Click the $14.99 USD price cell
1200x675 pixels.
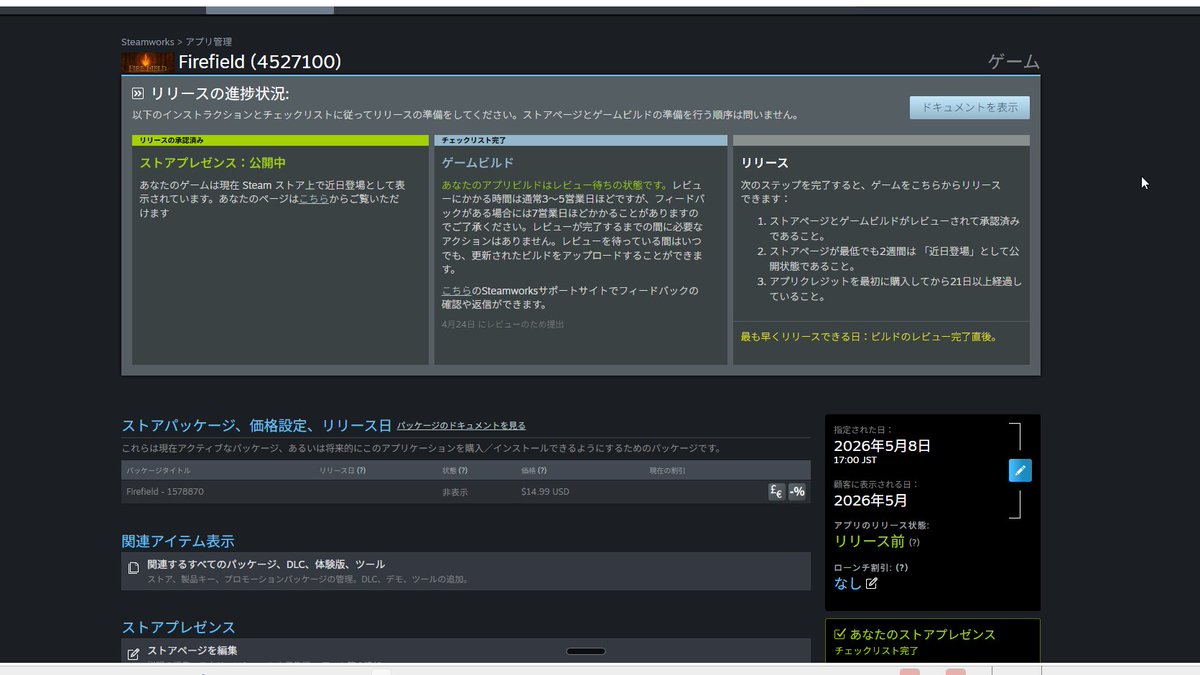pyautogui.click(x=545, y=492)
